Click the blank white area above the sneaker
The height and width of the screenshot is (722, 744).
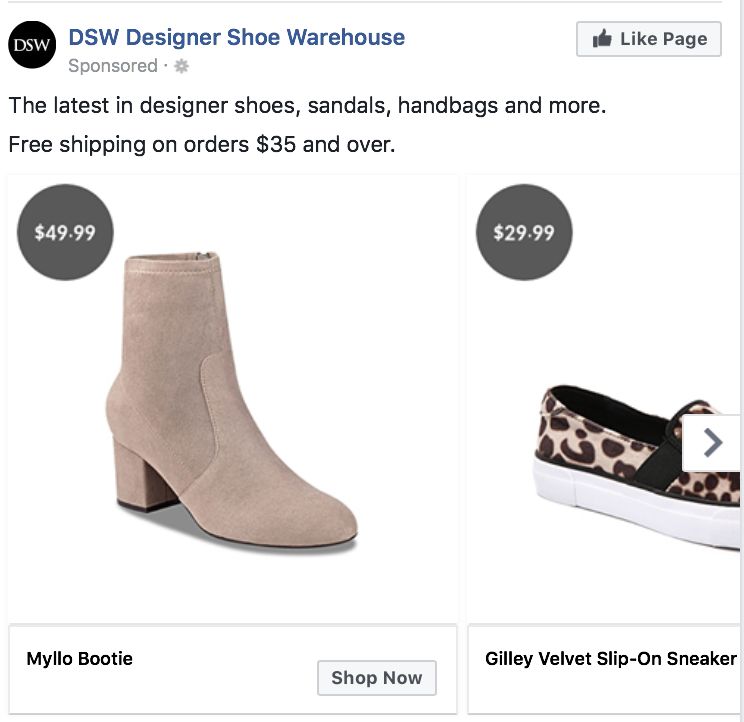click(640, 320)
